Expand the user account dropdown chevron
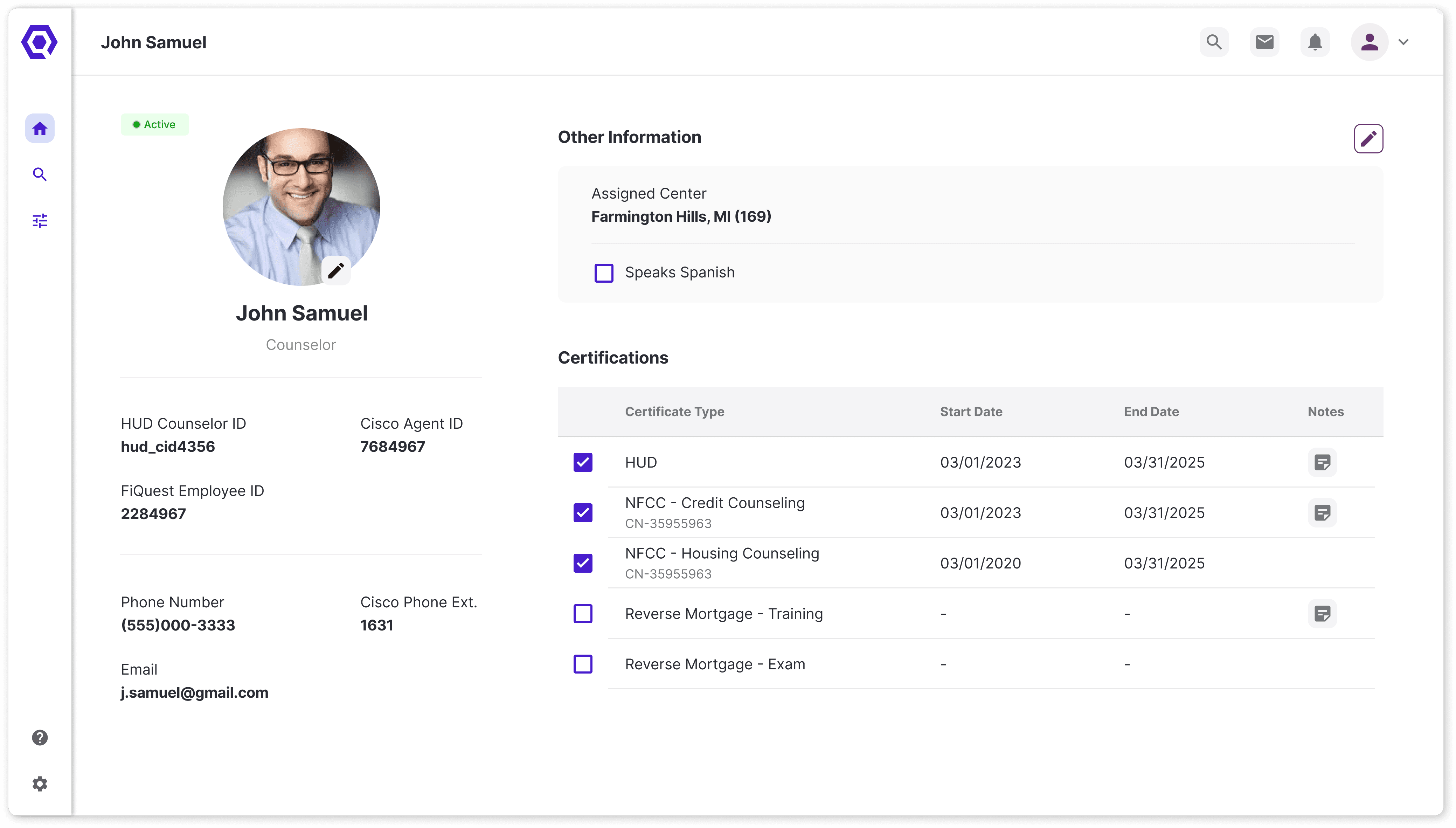 pos(1403,42)
